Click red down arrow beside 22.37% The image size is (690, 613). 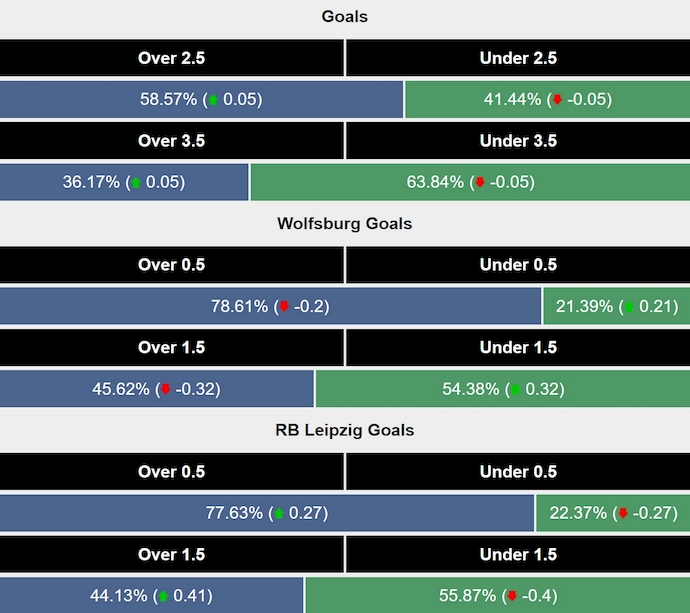623,514
